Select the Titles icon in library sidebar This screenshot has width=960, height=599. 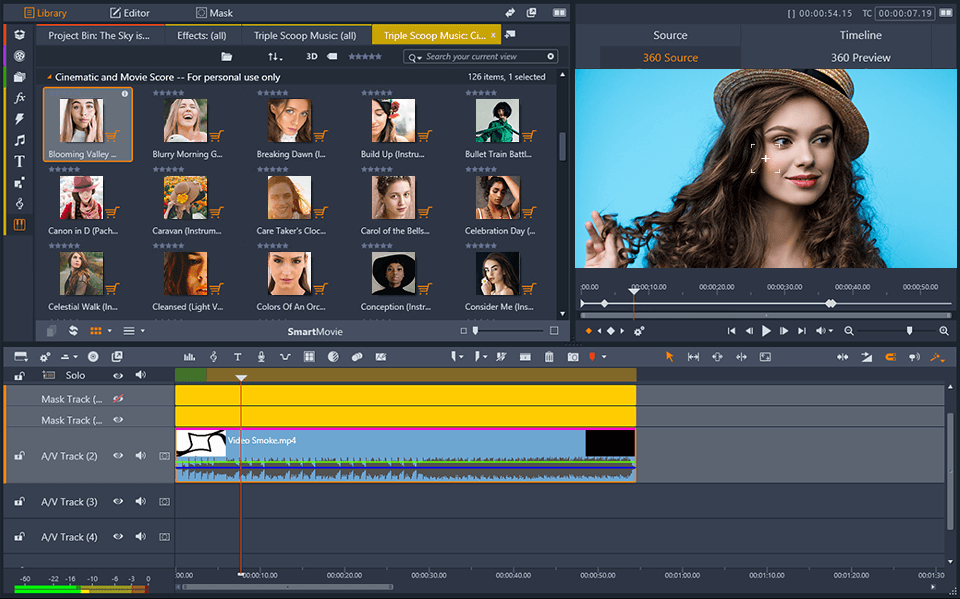pos(19,161)
